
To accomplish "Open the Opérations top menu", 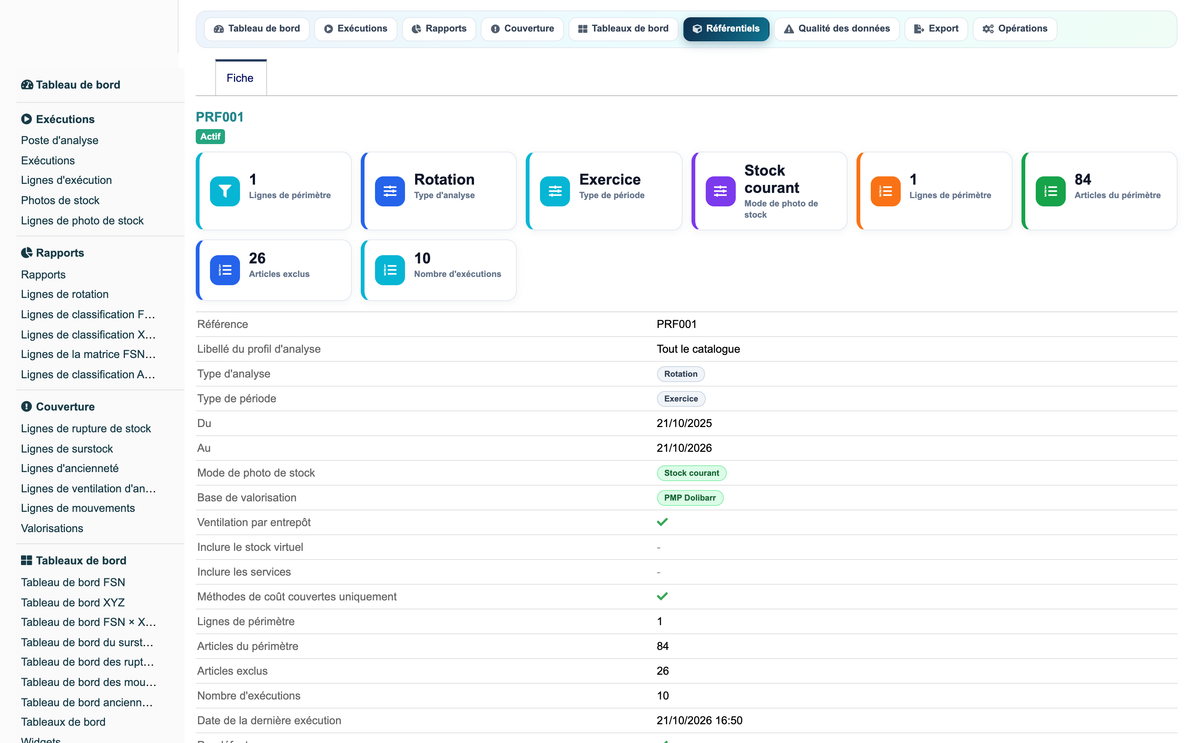I will [1015, 29].
